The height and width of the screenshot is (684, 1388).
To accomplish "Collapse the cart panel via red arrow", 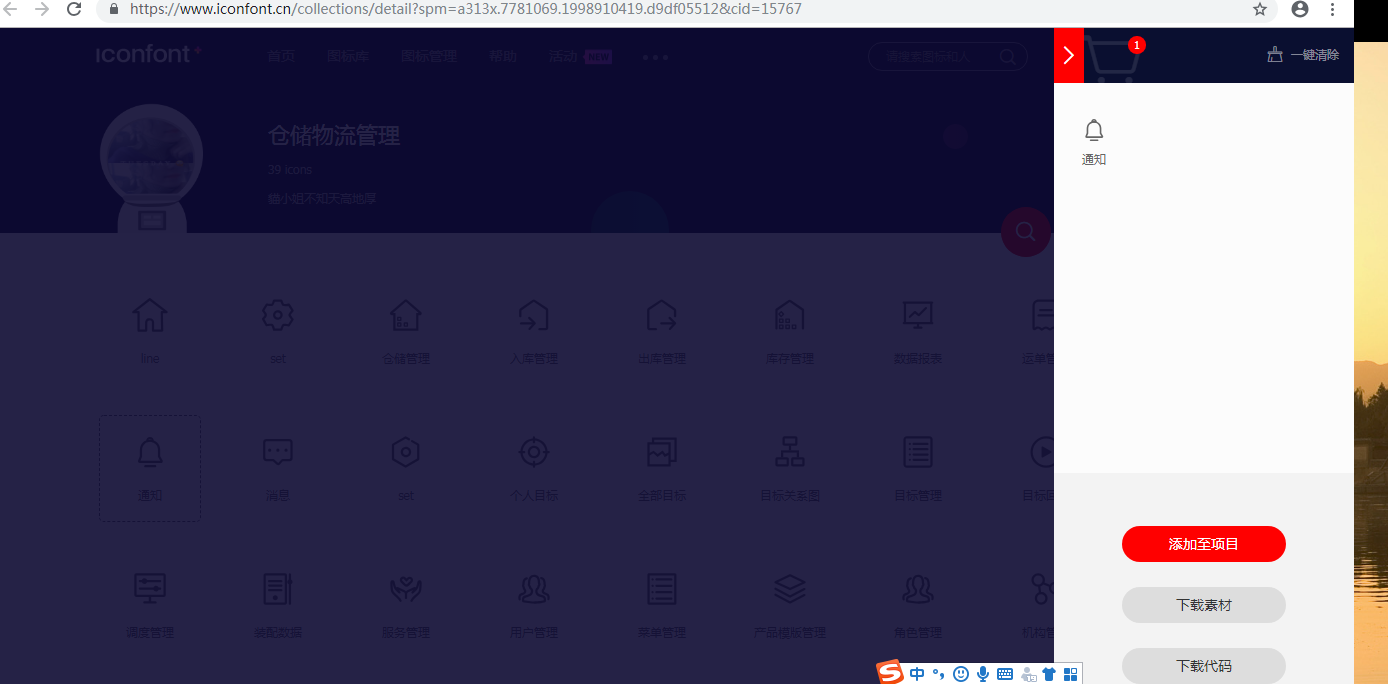I will 1068,56.
